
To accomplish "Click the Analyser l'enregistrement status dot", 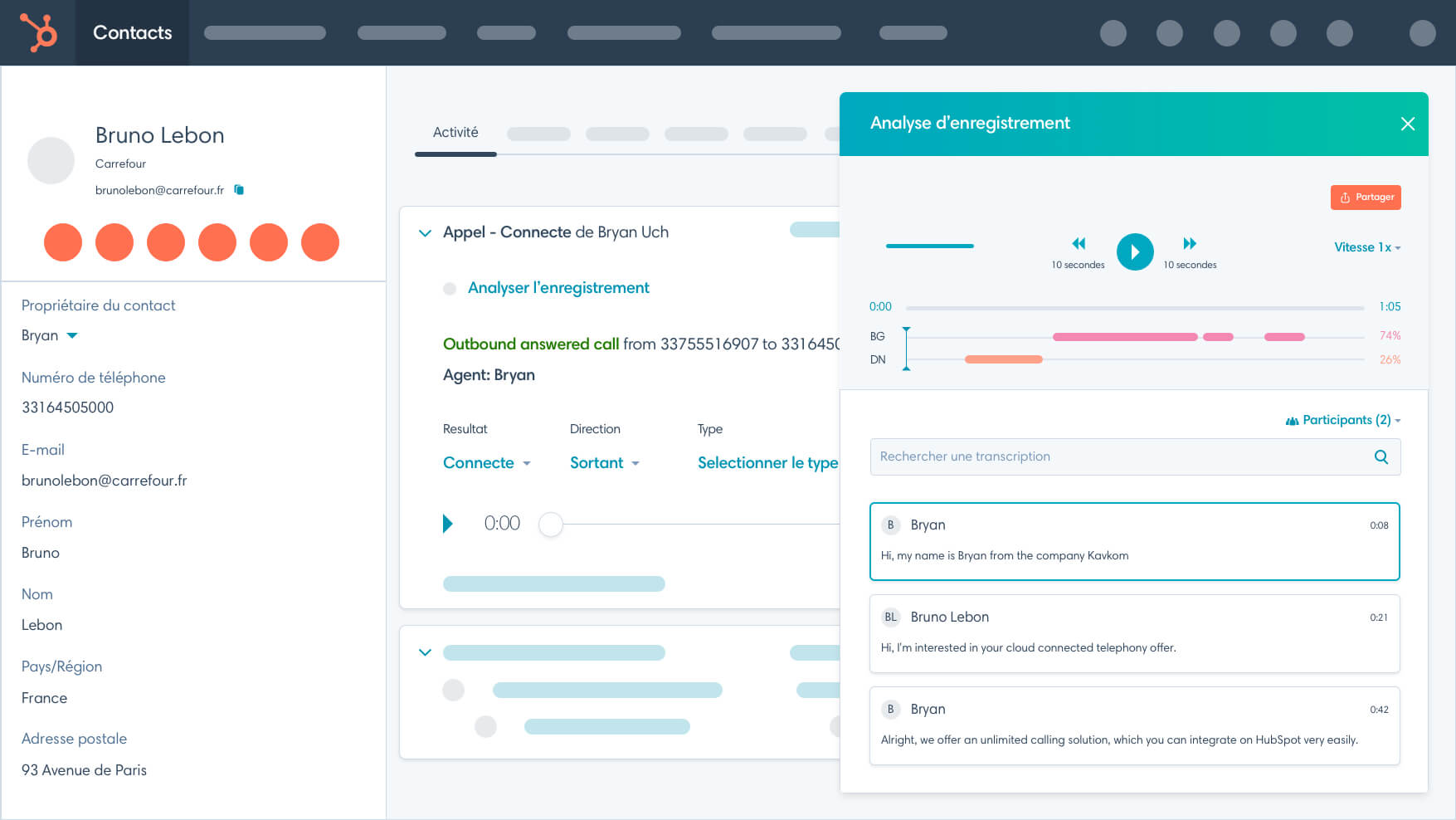I will point(450,289).
